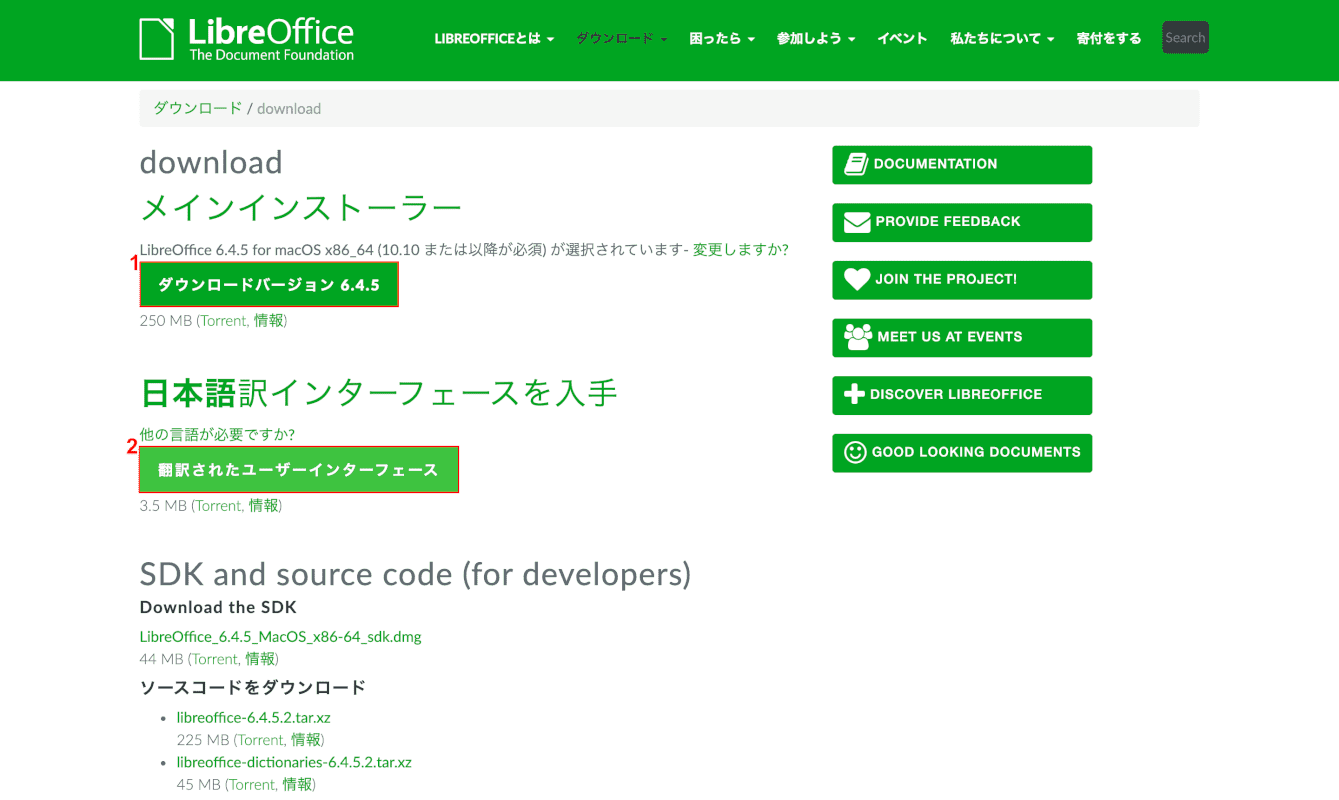1339x800 pixels.
Task: Click the 翻訳されたユーザーインターフェース button
Action: point(299,470)
